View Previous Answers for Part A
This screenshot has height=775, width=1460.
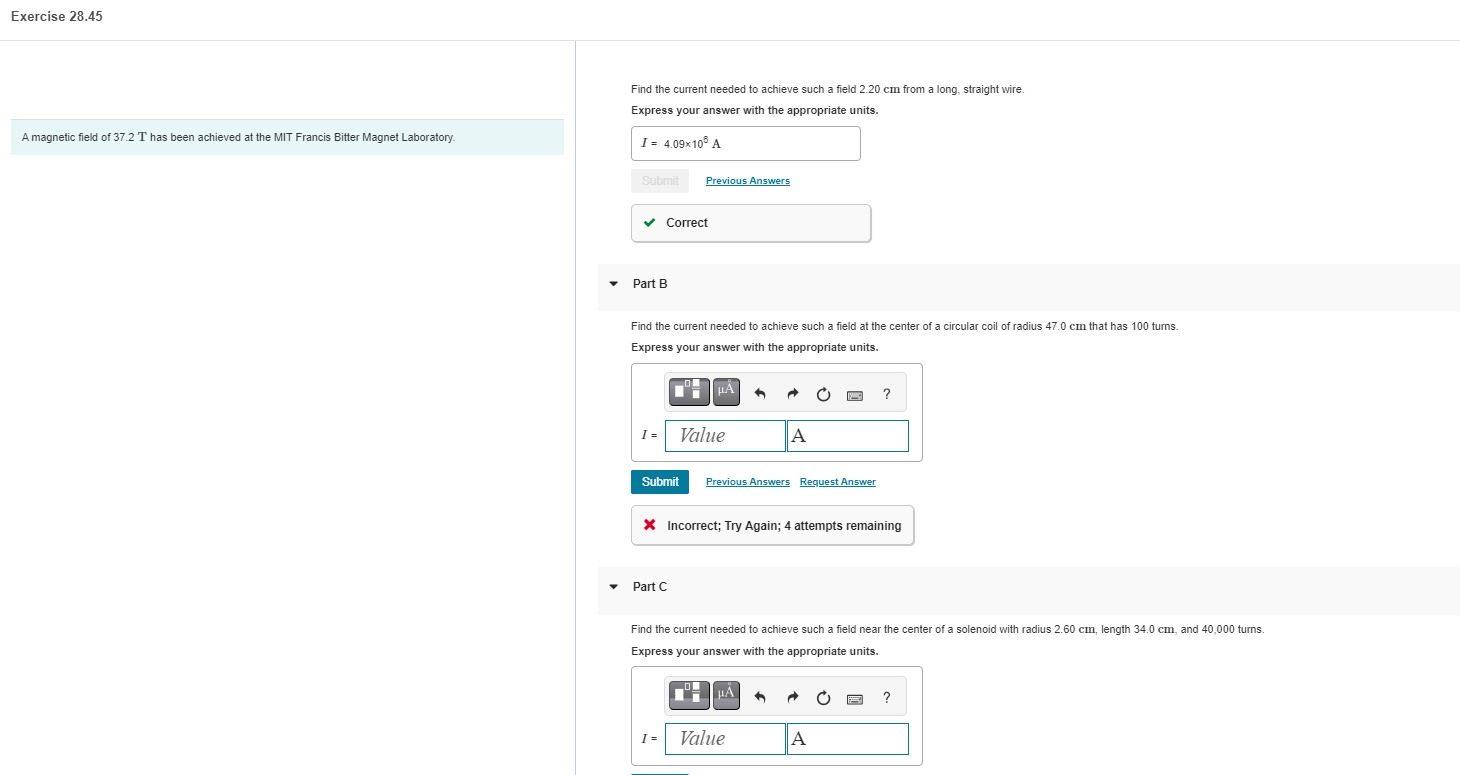tap(748, 181)
